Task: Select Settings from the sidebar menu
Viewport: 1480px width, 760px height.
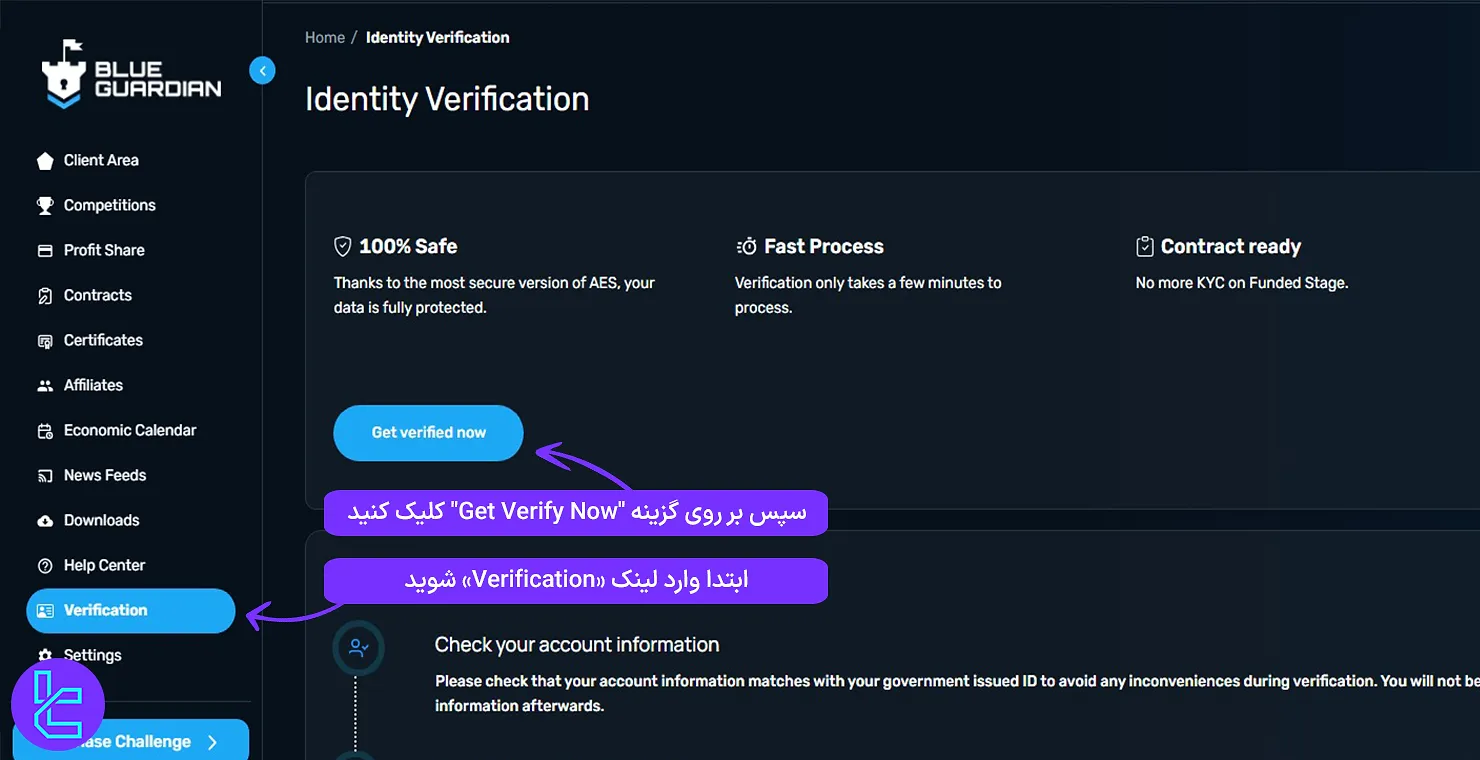Action: coord(93,655)
